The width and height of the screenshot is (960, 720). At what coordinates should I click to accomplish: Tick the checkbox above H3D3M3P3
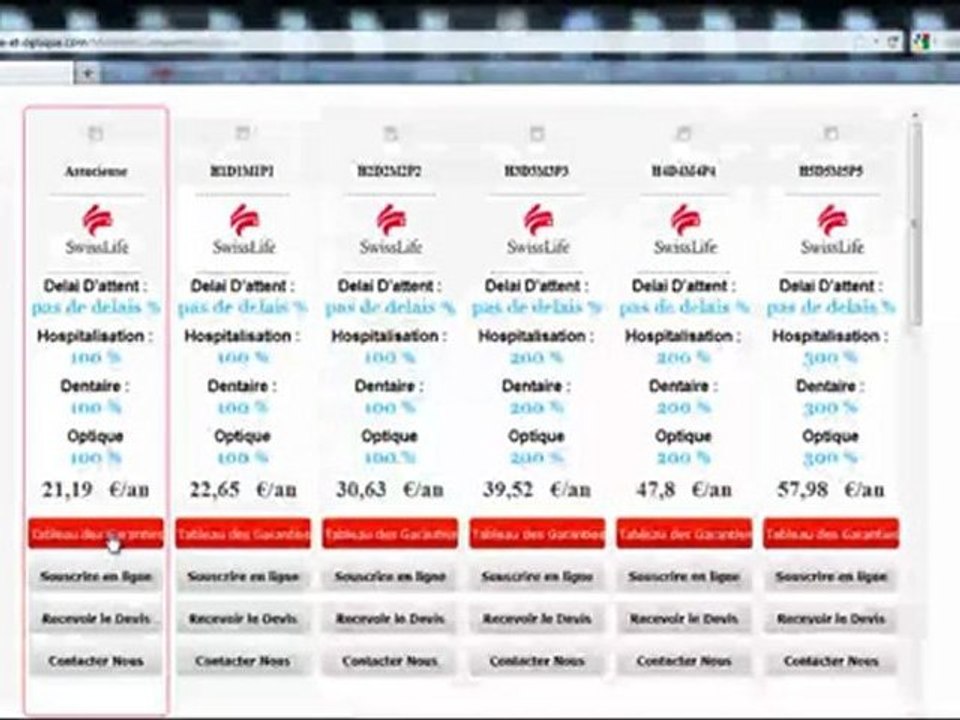point(537,133)
